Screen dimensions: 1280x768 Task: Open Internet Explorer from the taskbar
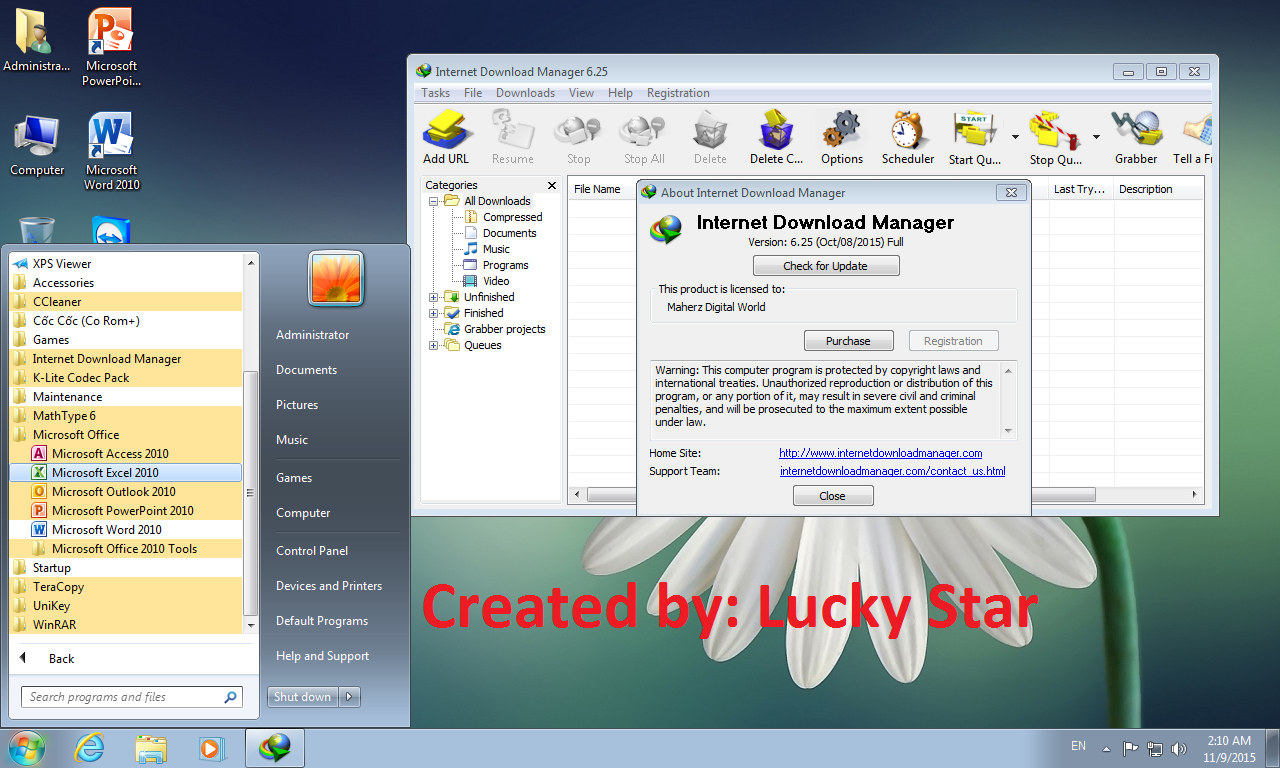(90, 747)
